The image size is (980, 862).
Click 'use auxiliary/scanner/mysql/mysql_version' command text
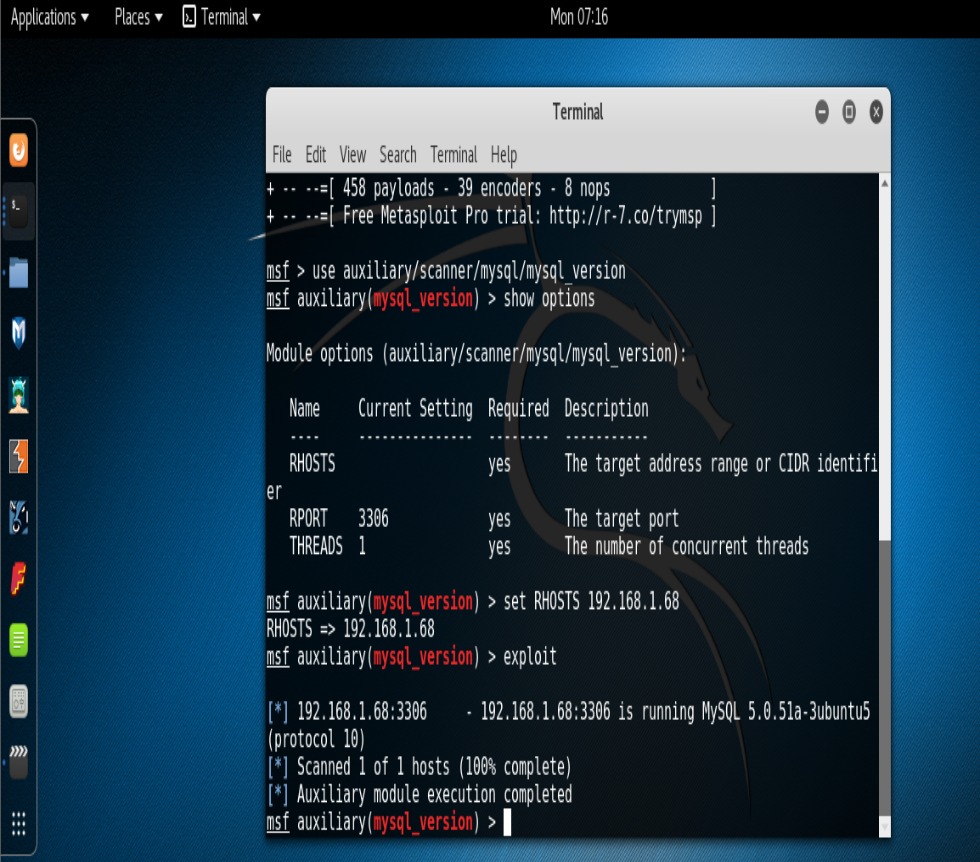pos(469,271)
